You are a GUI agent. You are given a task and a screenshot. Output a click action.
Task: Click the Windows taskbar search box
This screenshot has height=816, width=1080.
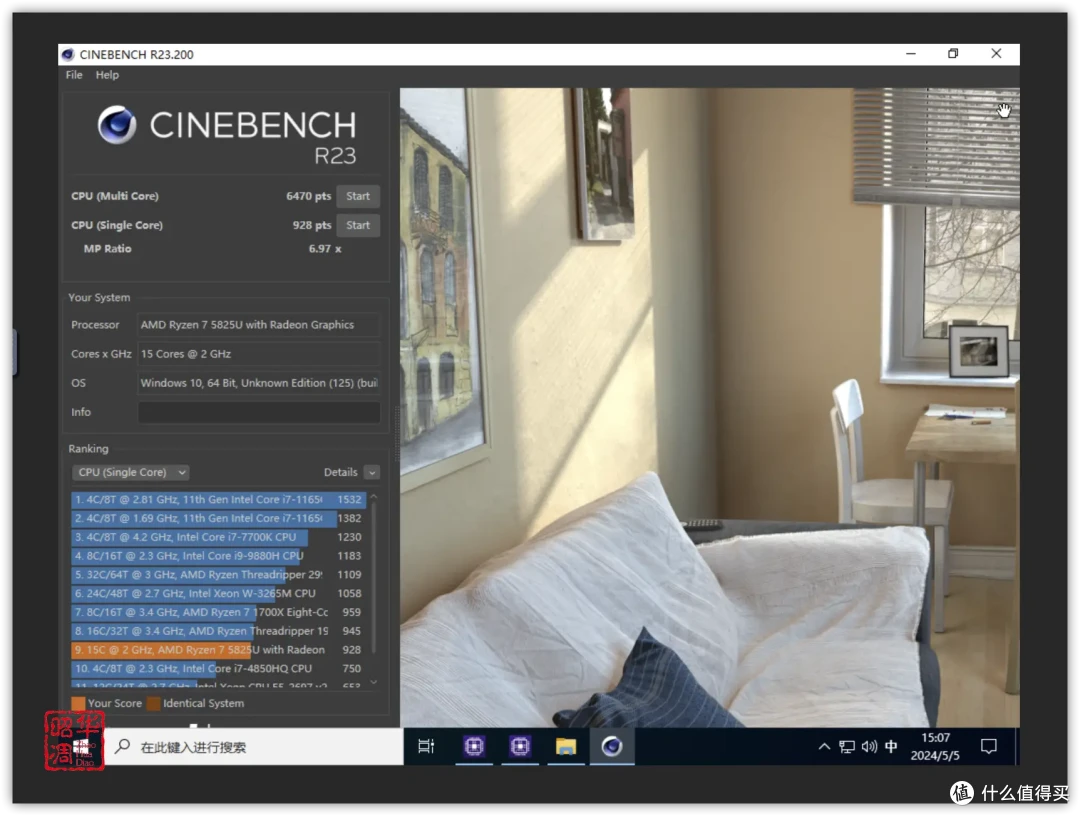click(254, 747)
